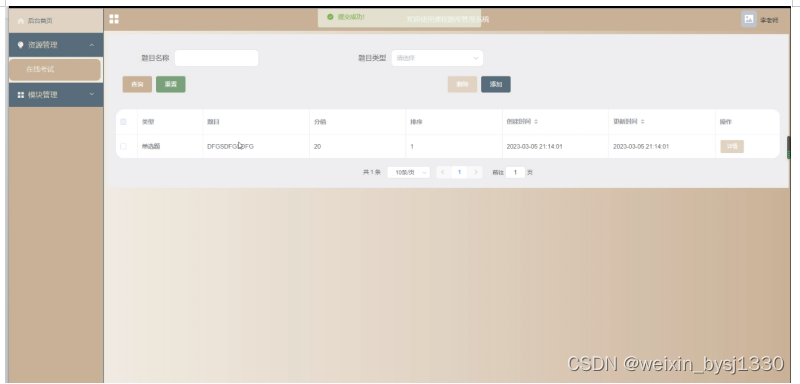The height and width of the screenshot is (384, 800).
Task: Open the 10条/页 page size dropdown
Action: [x=408, y=172]
